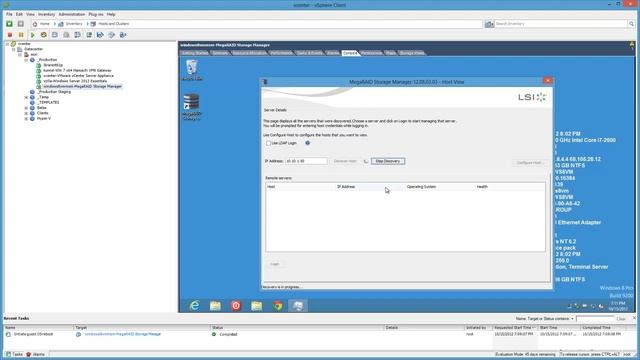The width and height of the screenshot is (640, 360).
Task: Expand the Betas resource pool
Action: pos(27,108)
